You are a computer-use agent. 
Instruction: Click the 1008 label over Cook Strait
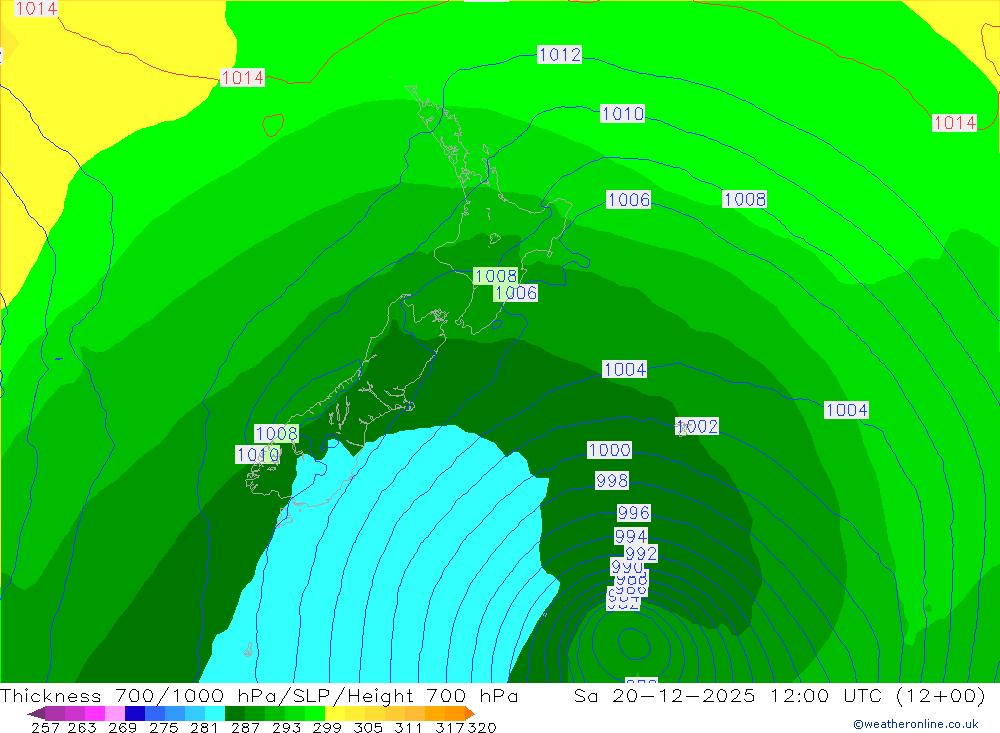[496, 276]
